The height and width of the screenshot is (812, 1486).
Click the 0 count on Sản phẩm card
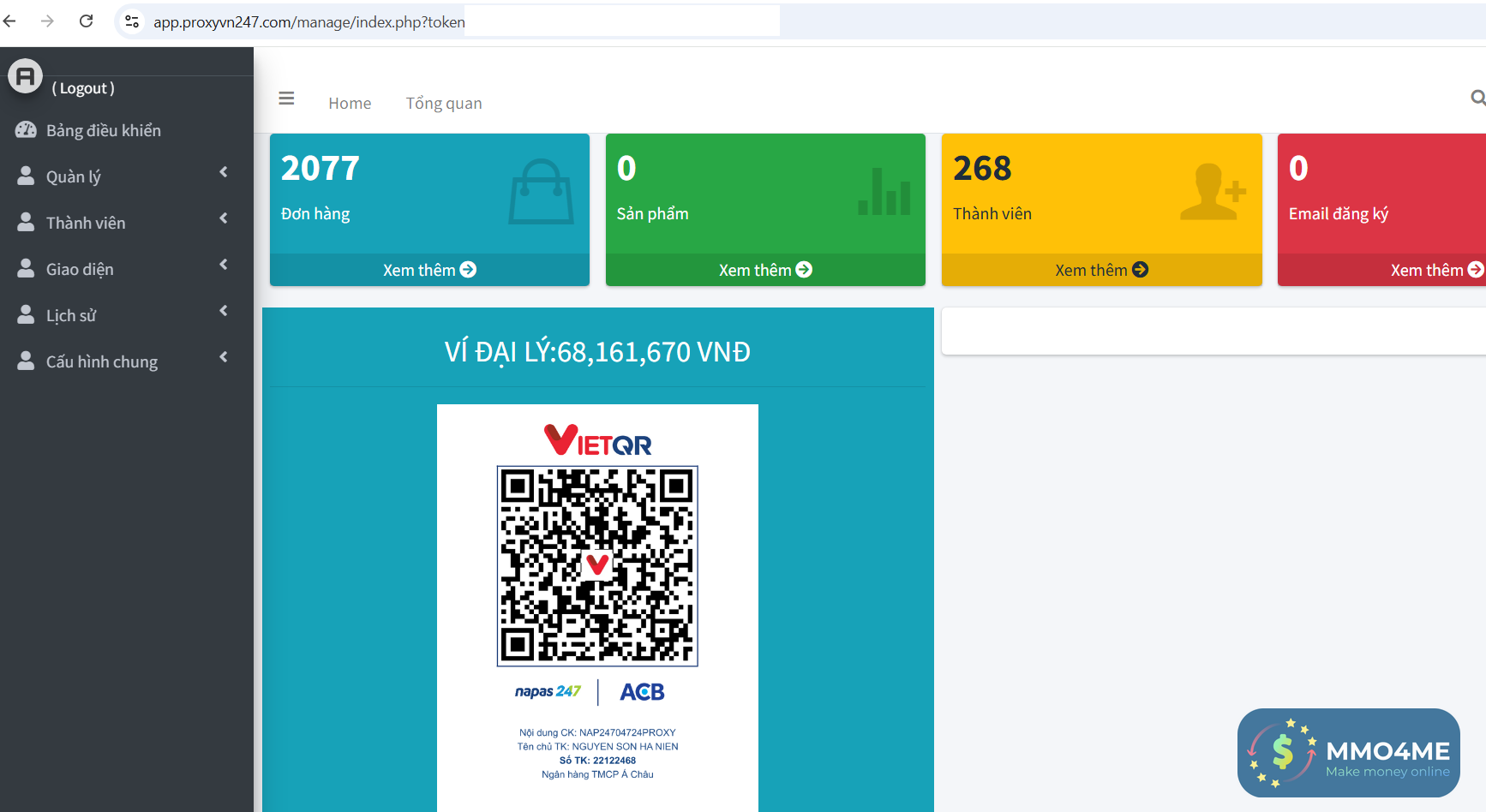(x=626, y=168)
